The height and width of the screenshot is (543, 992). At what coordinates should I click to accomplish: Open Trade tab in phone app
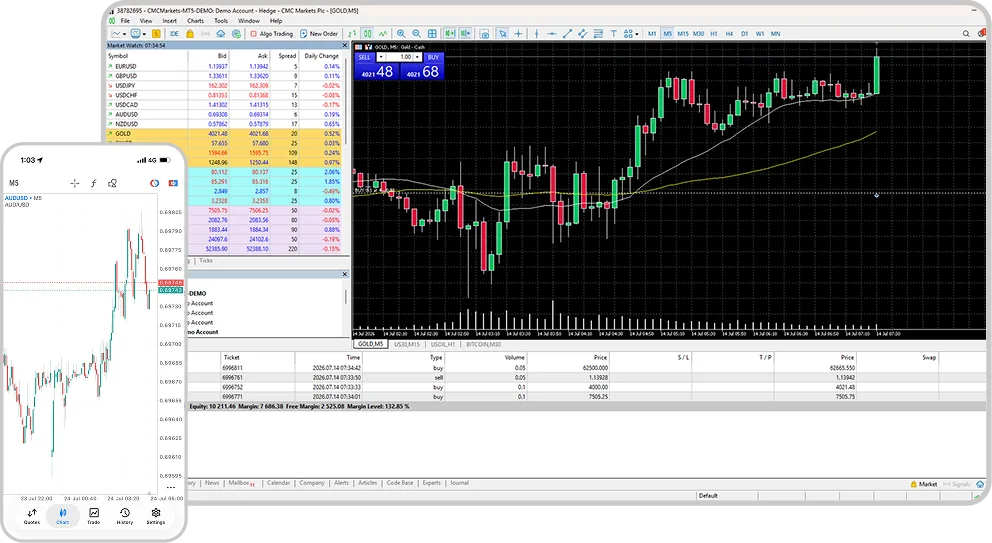94,516
